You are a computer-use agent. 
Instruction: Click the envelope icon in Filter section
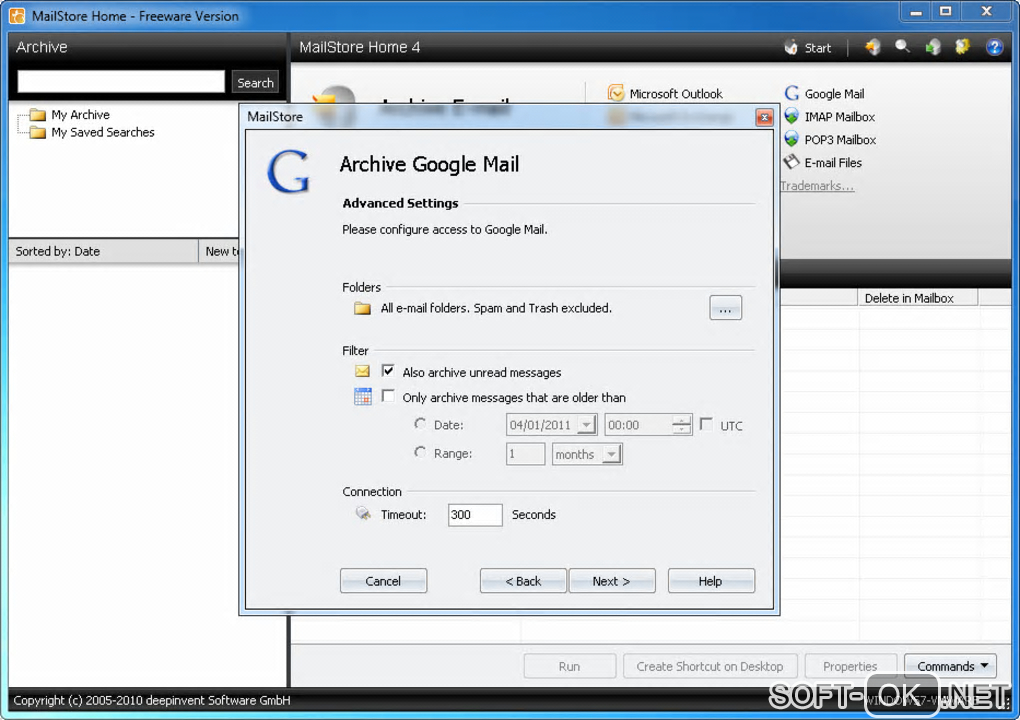(362, 371)
